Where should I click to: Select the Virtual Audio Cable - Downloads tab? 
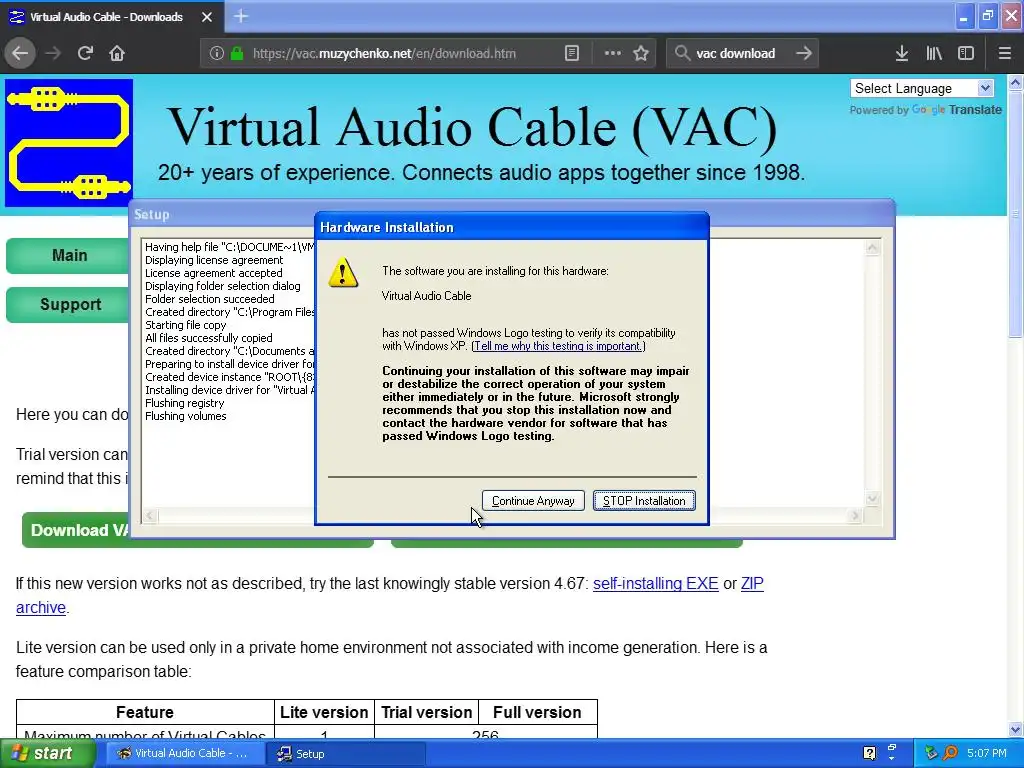coord(111,17)
